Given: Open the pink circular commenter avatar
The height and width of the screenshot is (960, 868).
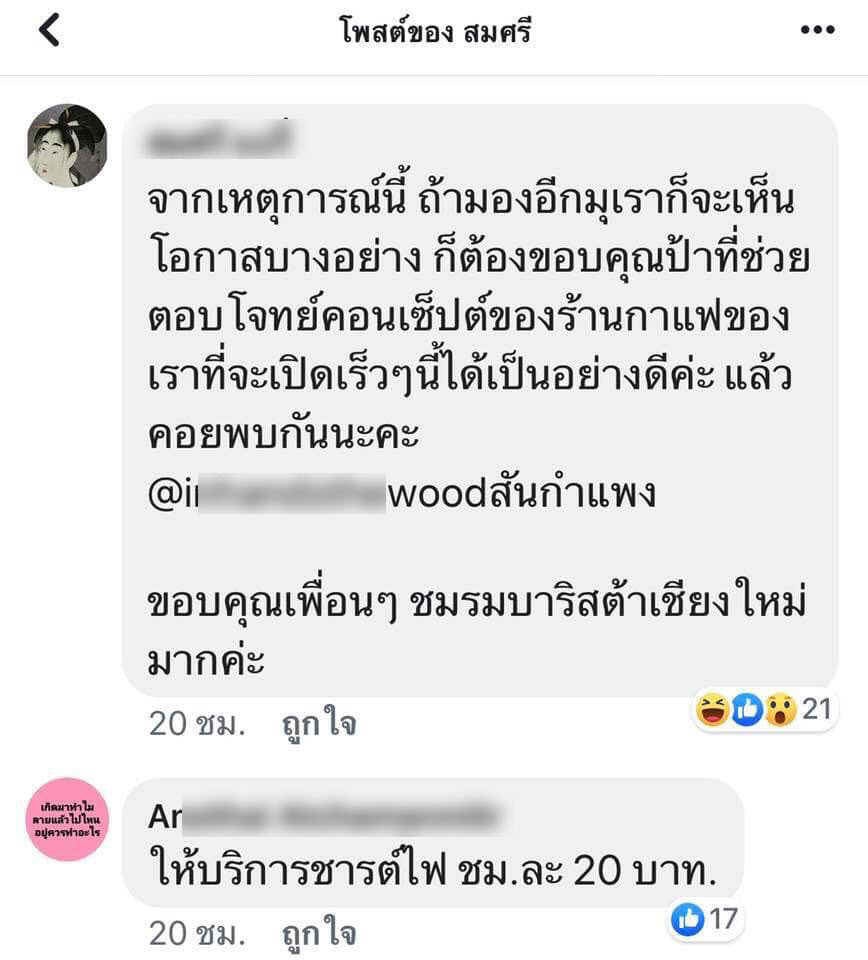Looking at the screenshot, I should click(x=67, y=819).
